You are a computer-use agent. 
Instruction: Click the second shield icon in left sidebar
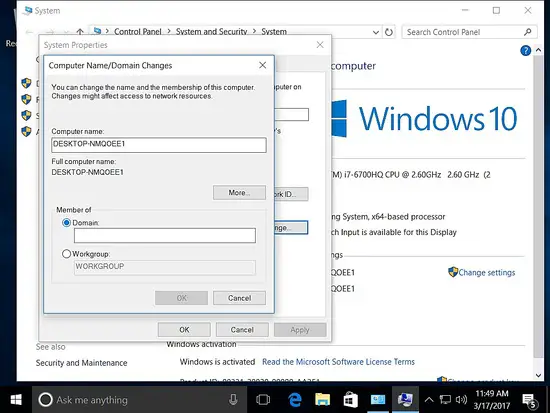click(26, 99)
